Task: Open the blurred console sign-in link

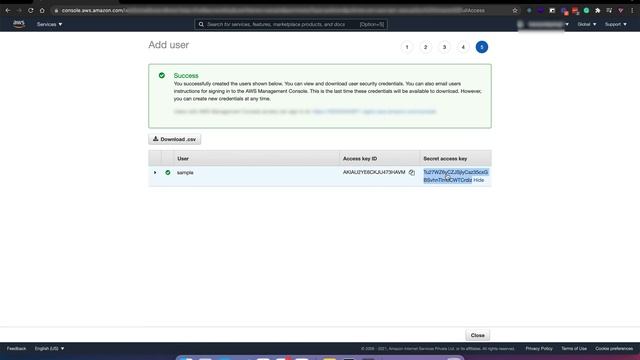Action: [x=374, y=111]
